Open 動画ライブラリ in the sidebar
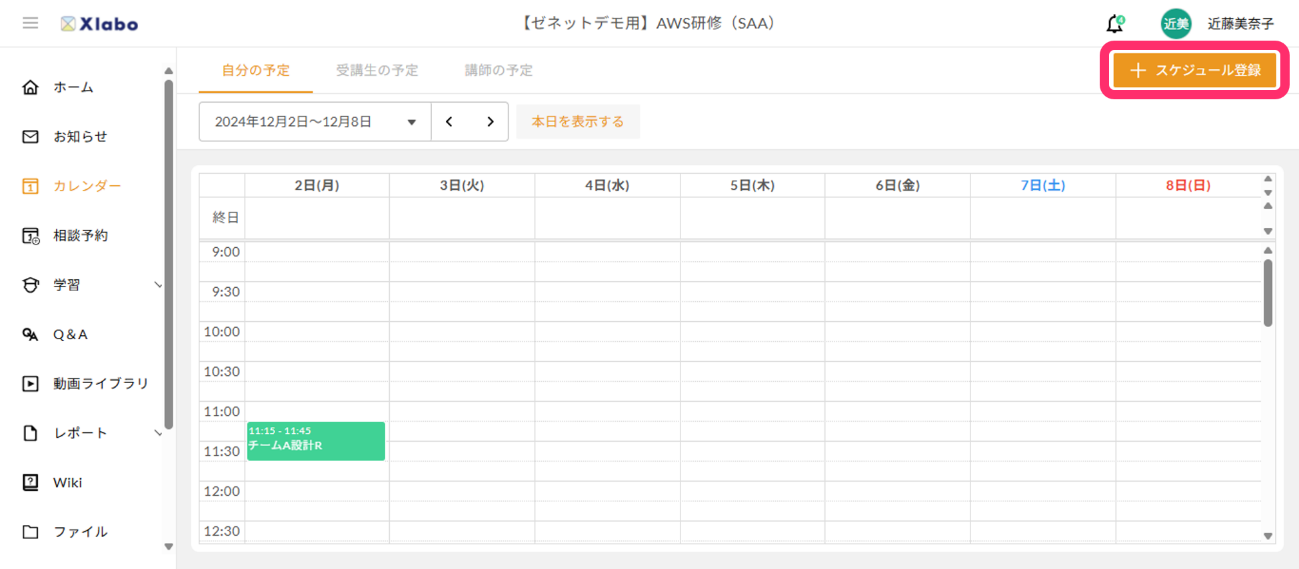 (x=100, y=383)
